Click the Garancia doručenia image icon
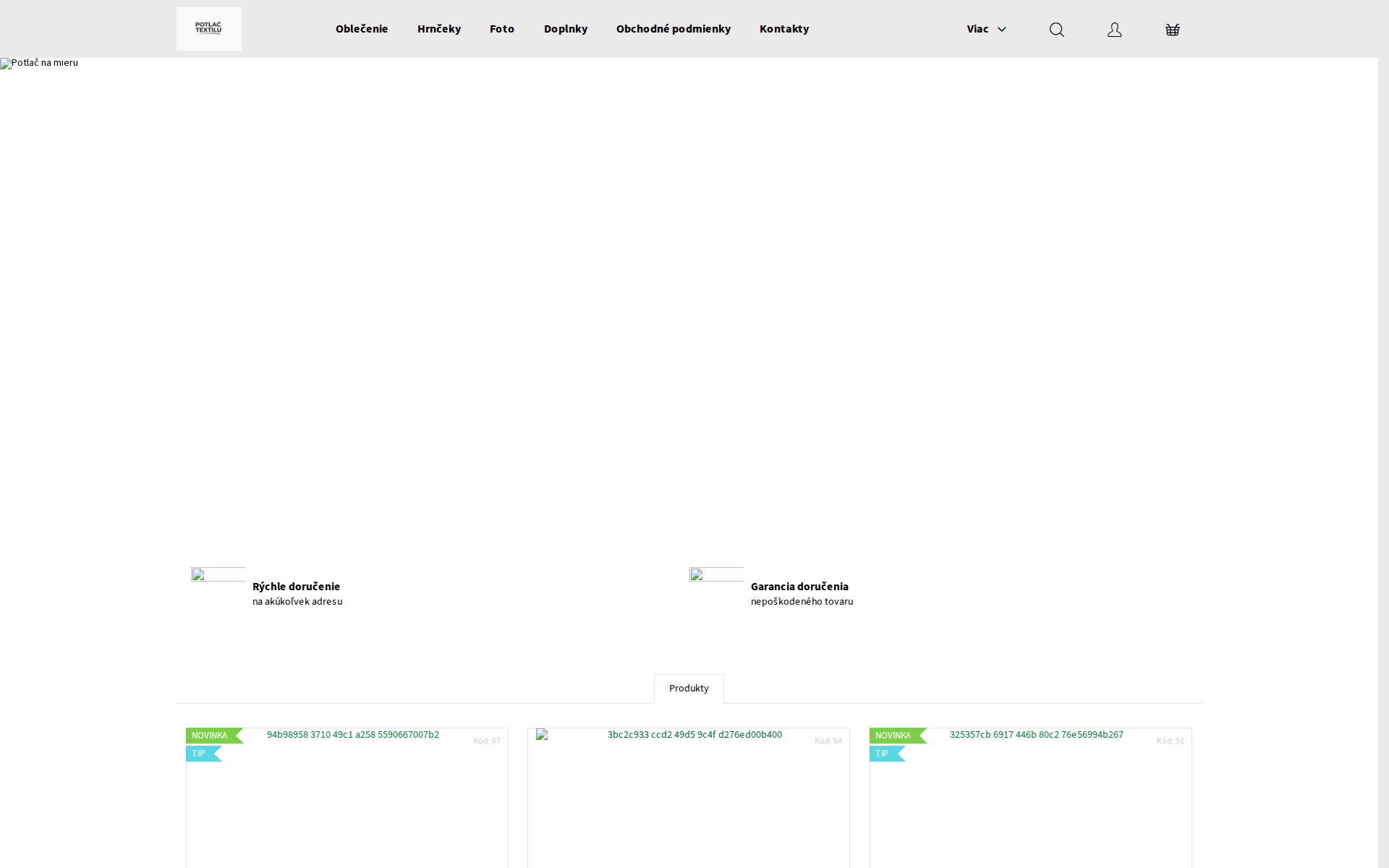 (x=715, y=575)
